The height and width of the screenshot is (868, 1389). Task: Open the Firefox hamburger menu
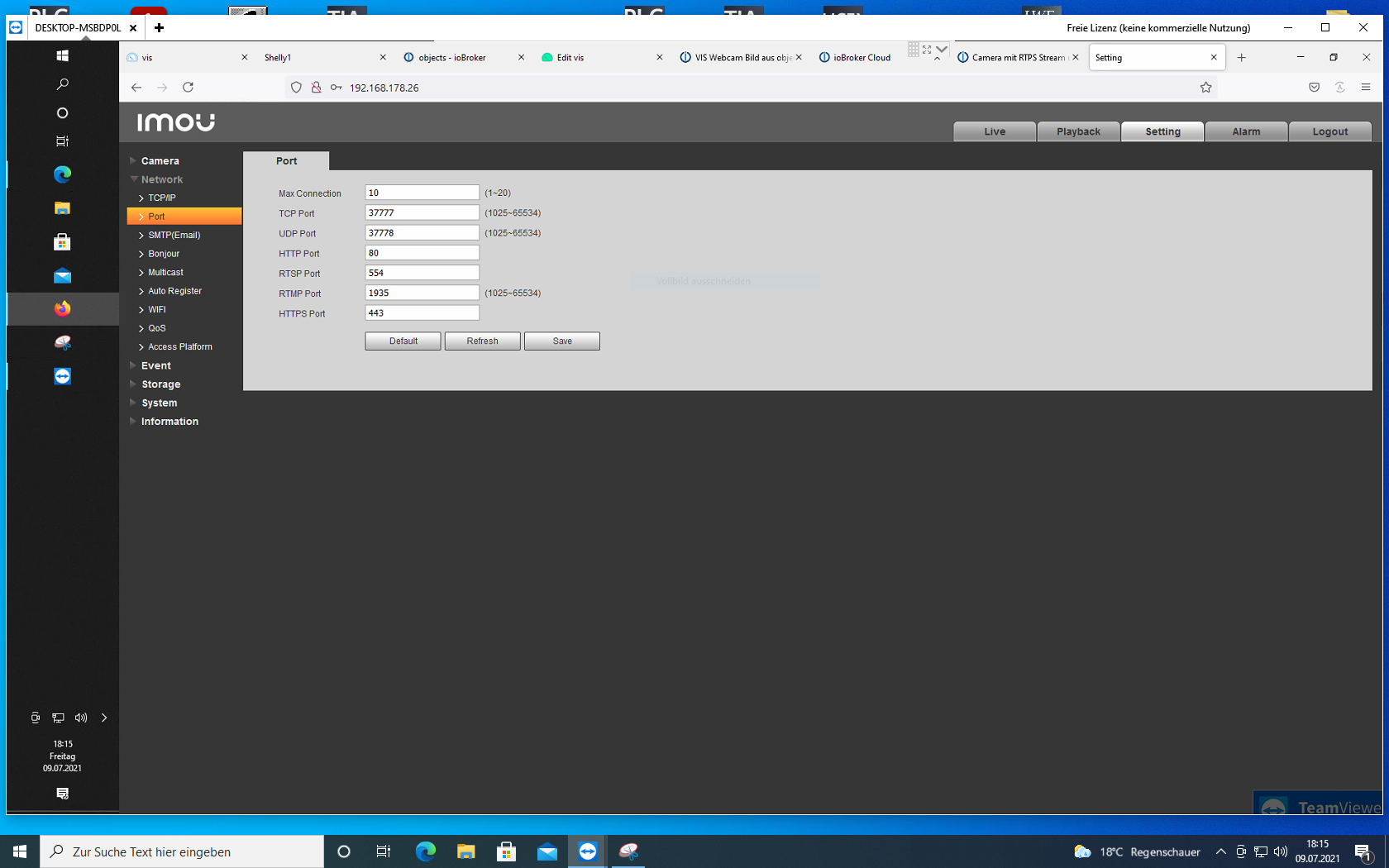coord(1366,88)
